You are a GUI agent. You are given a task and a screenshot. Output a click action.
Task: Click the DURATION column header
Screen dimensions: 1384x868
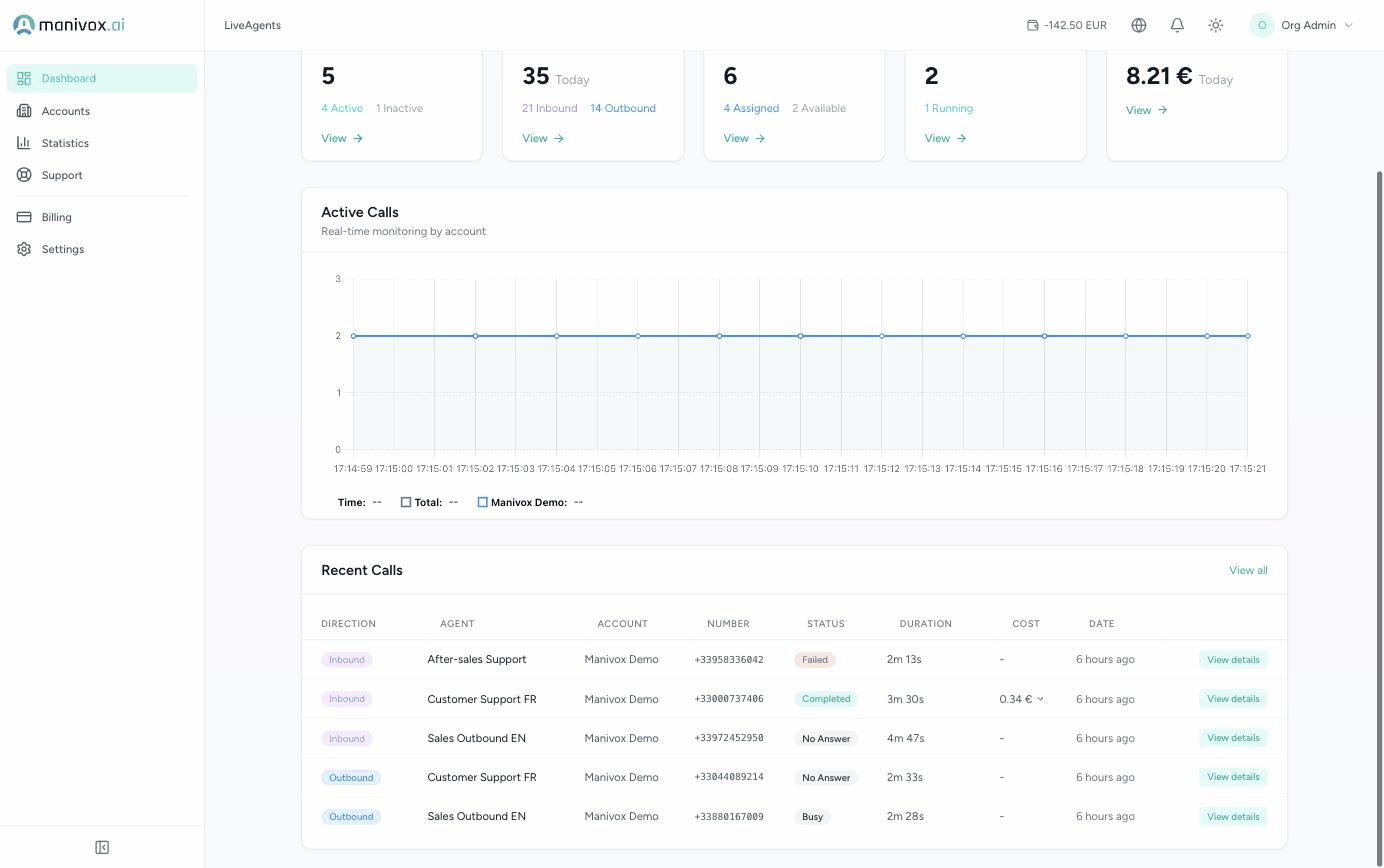coord(925,624)
